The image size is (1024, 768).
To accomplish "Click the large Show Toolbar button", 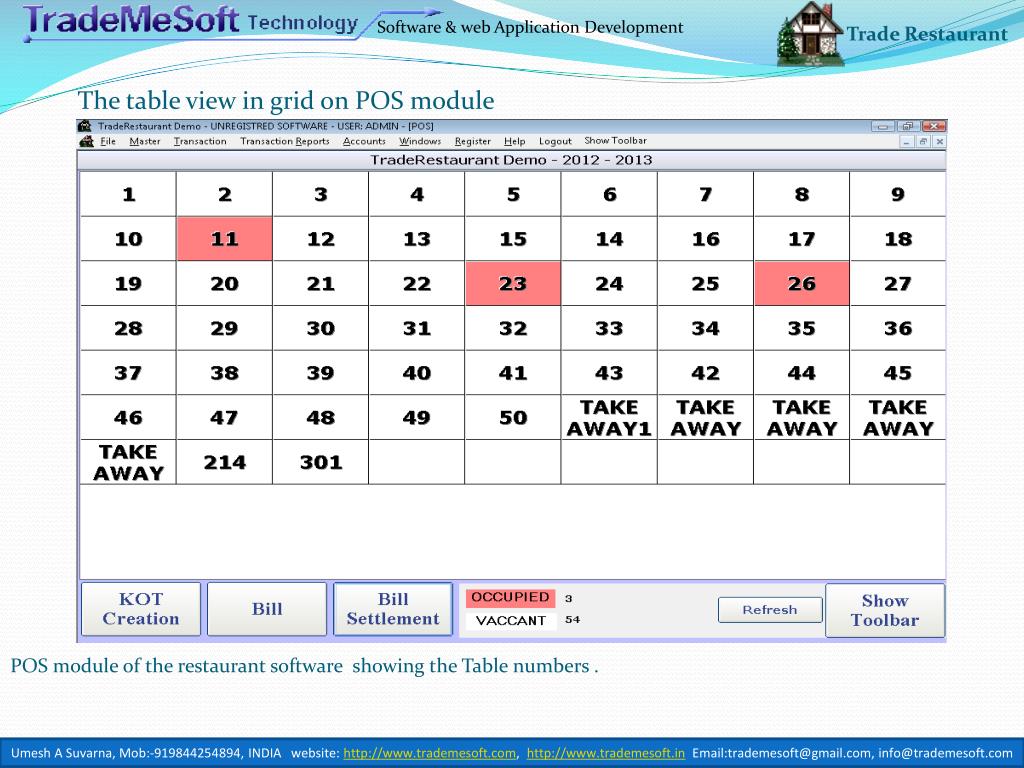I will (885, 610).
